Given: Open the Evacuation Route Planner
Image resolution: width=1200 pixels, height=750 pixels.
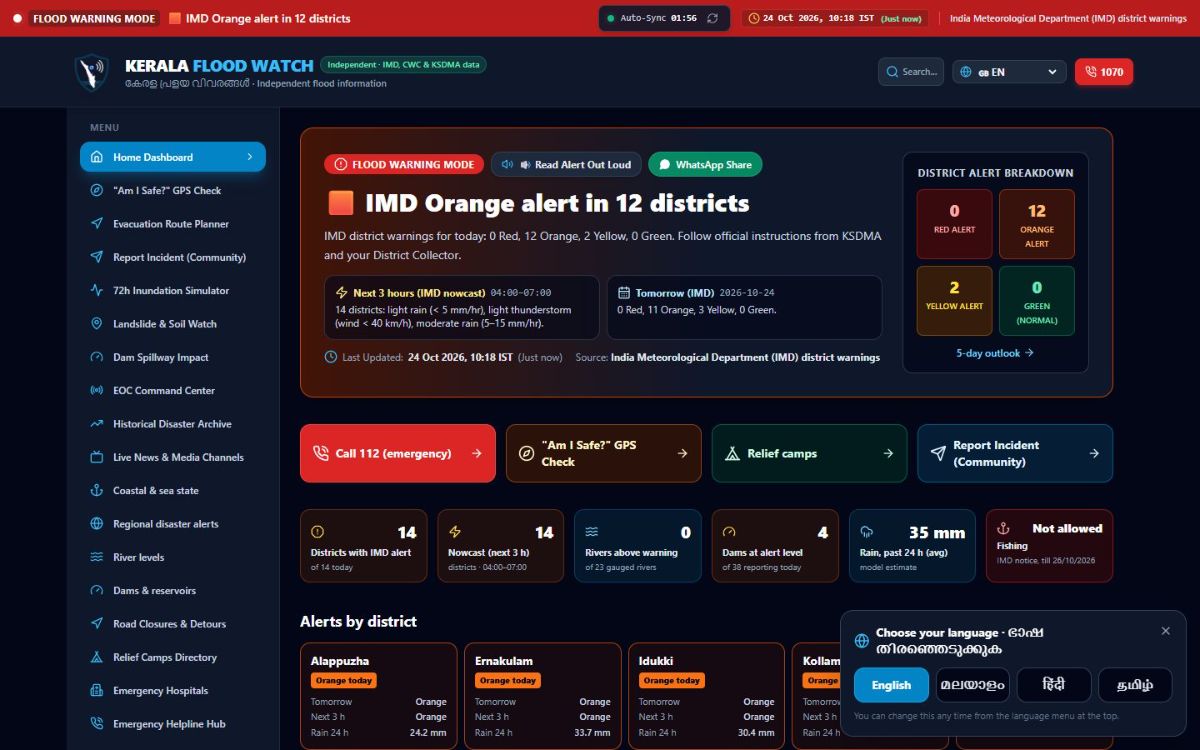Looking at the screenshot, I should [173, 224].
